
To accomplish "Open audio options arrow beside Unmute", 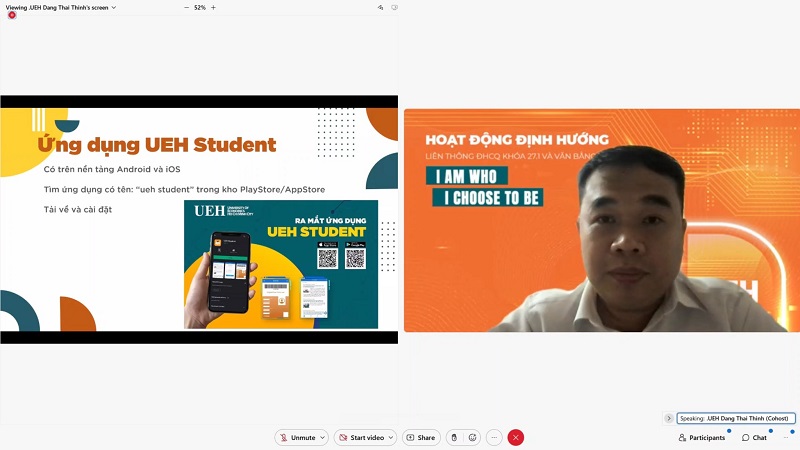I will 322,437.
